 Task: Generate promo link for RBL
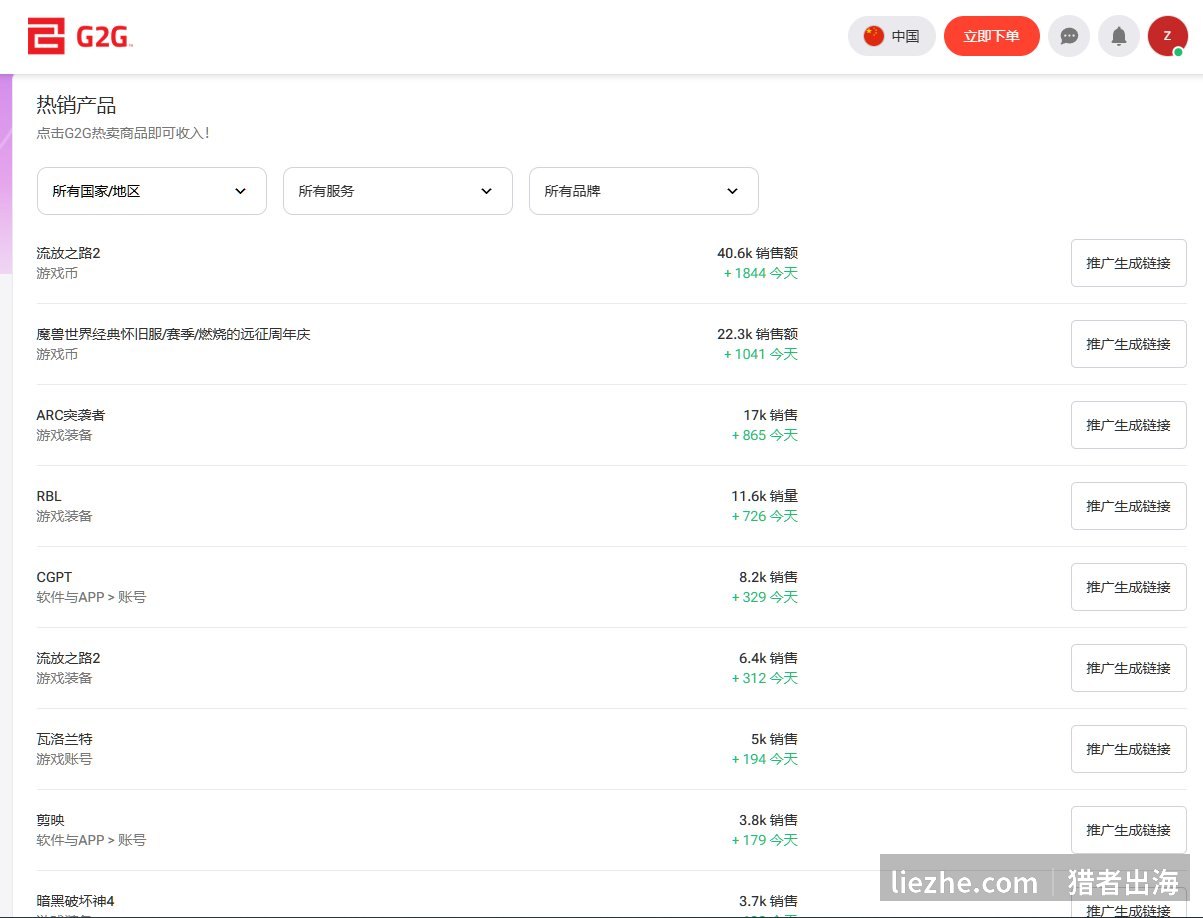[x=1129, y=506]
